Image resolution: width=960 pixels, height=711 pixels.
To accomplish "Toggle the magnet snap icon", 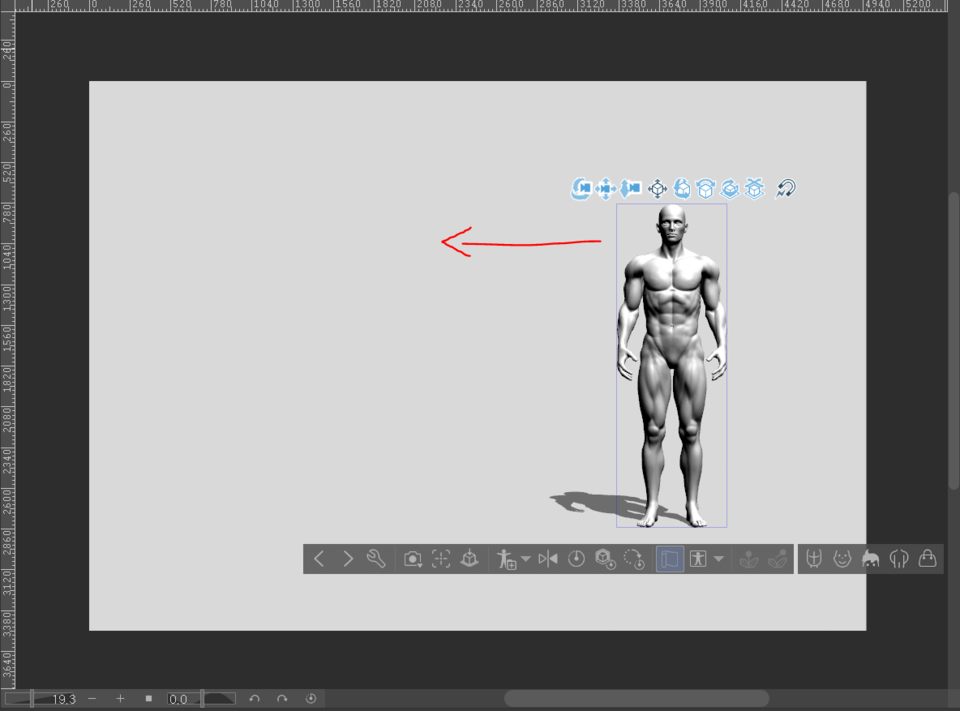I will pos(786,188).
